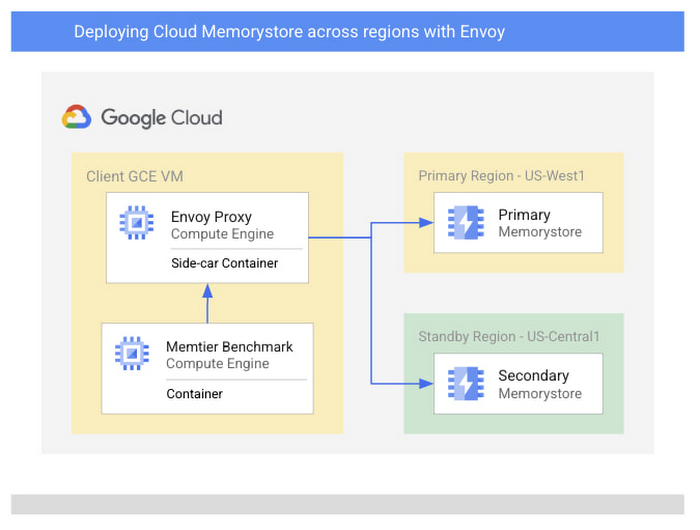Click the 'Primary' heading text
The height and width of the screenshot is (530, 700).
pyautogui.click(x=524, y=215)
